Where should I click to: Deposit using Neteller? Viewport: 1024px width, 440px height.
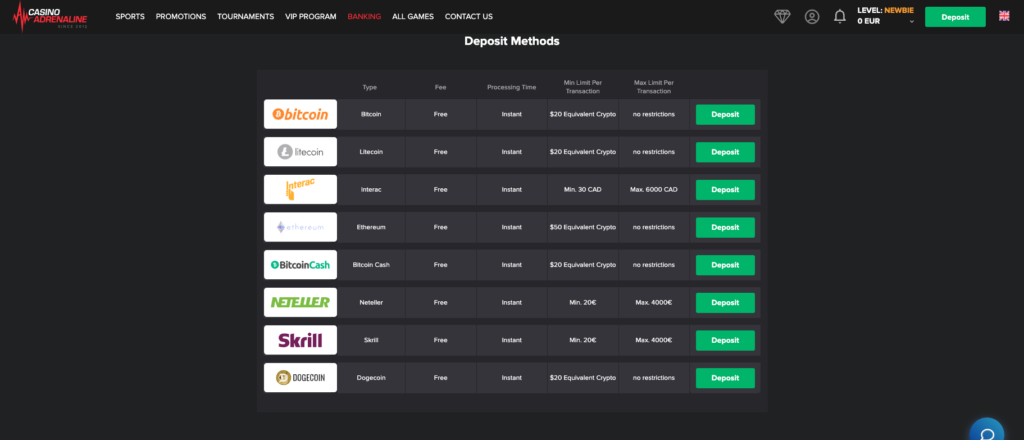tap(725, 303)
